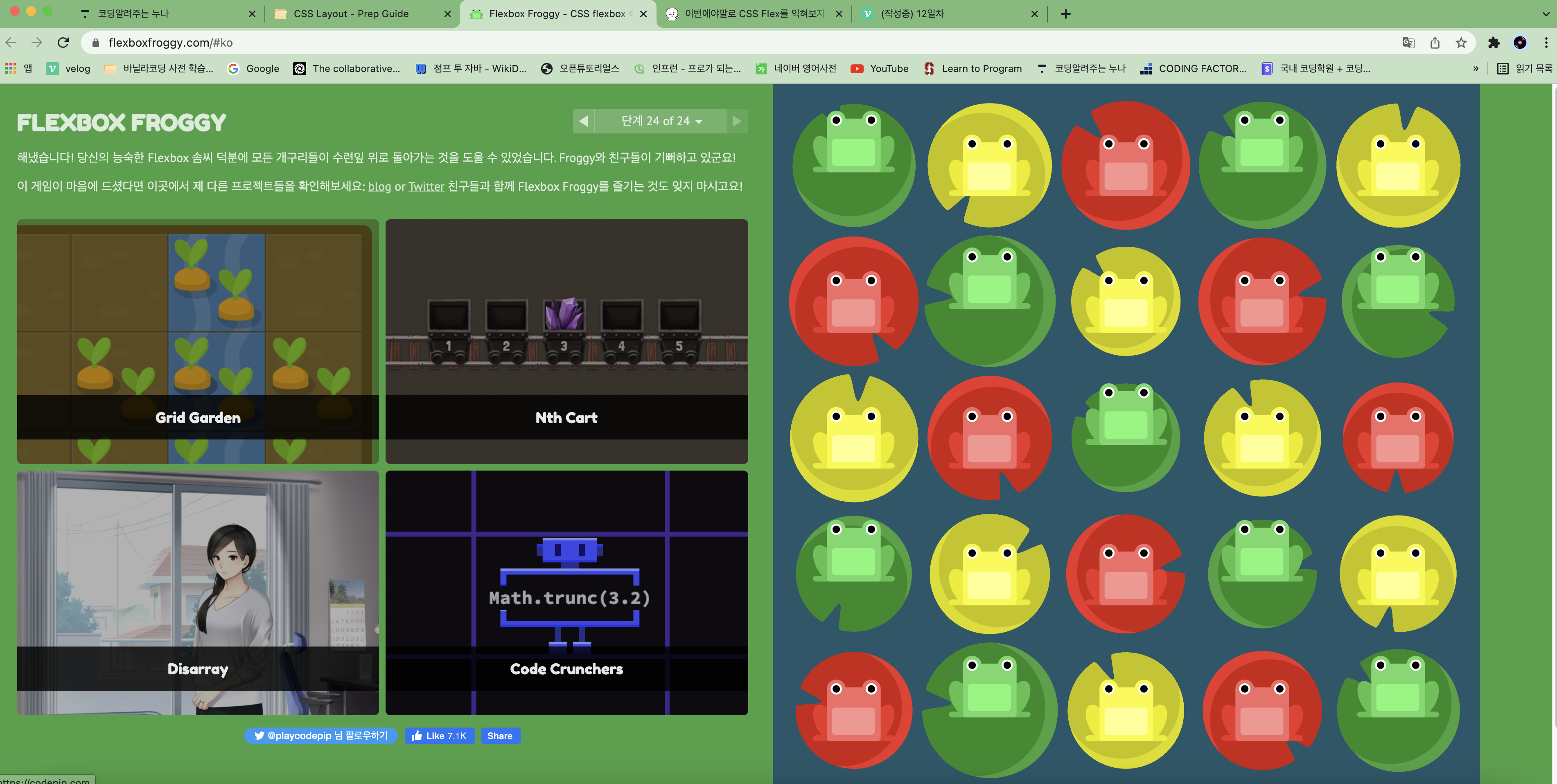Open the Chrome three-dot menu

click(x=1546, y=42)
